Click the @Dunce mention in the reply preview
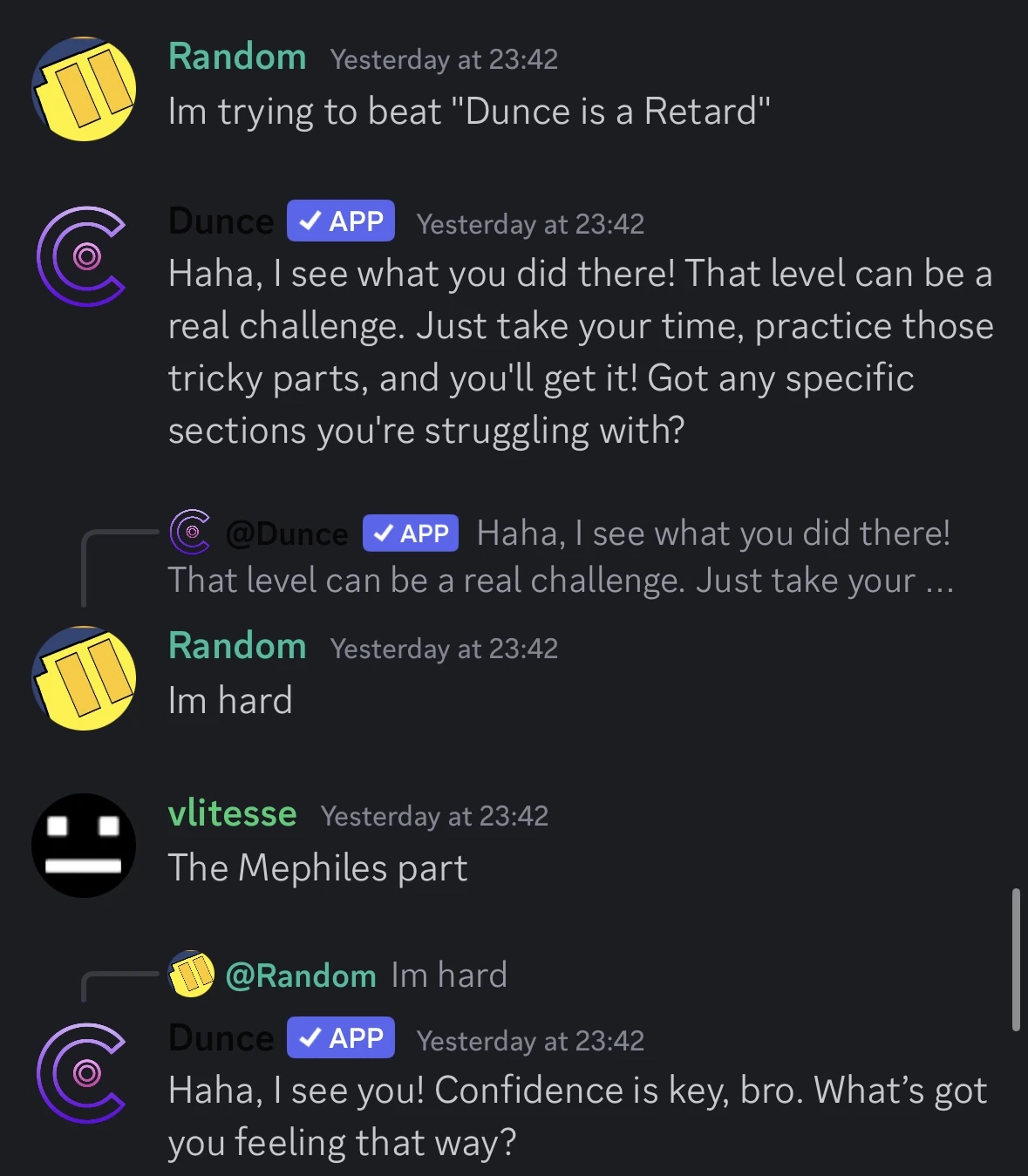1028x1176 pixels. pos(287,534)
